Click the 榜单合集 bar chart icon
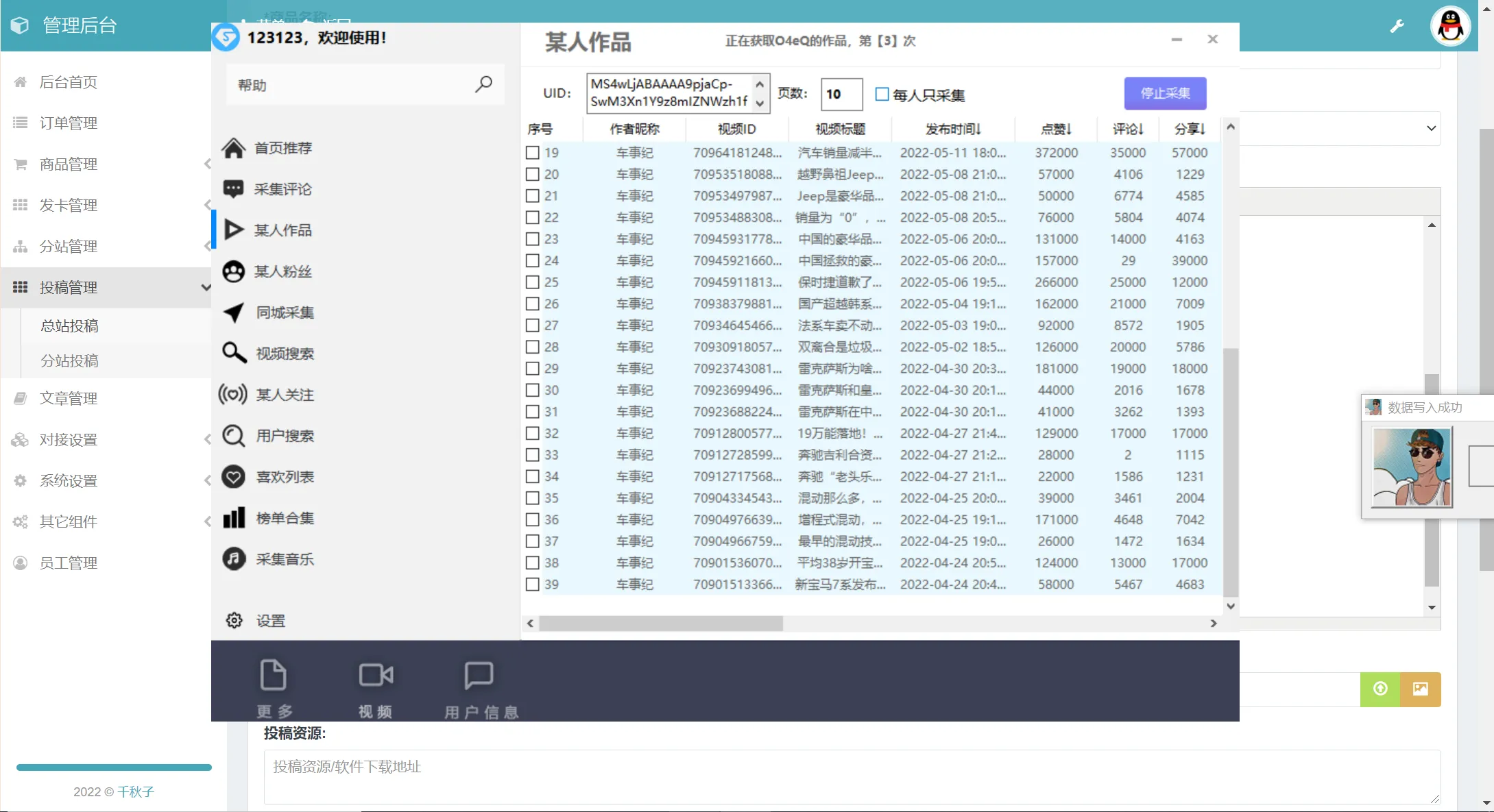Viewport: 1494px width, 812px height. click(233, 518)
